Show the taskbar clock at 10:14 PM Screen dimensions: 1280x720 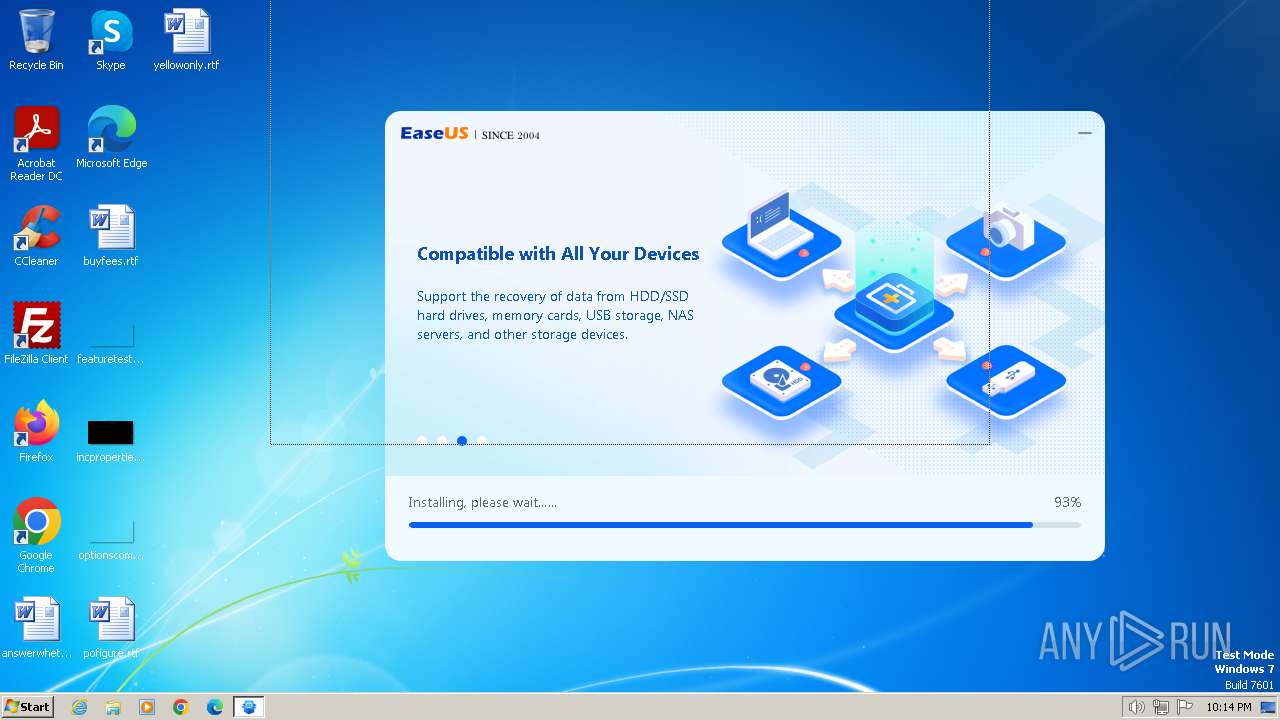pyautogui.click(x=1229, y=707)
